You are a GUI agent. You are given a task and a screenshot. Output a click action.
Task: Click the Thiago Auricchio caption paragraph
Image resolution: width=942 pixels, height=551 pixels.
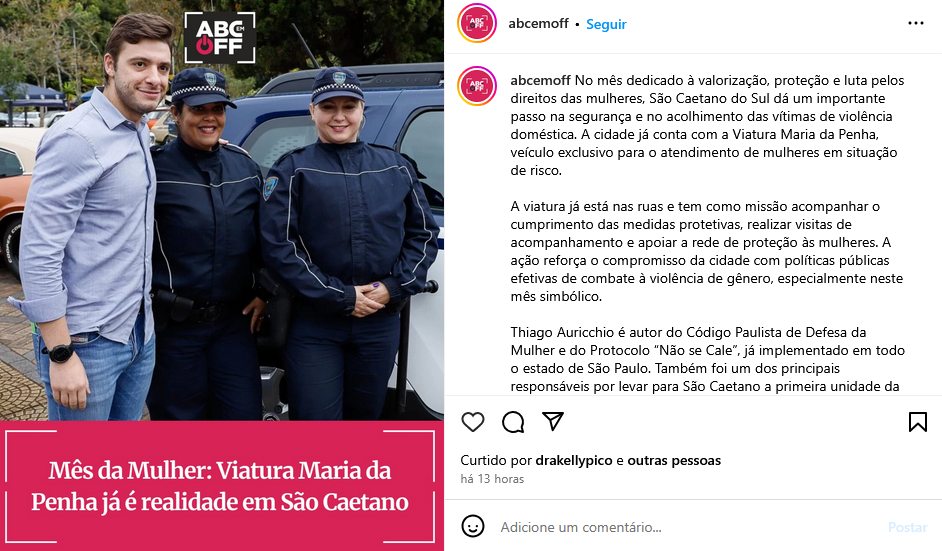click(708, 359)
